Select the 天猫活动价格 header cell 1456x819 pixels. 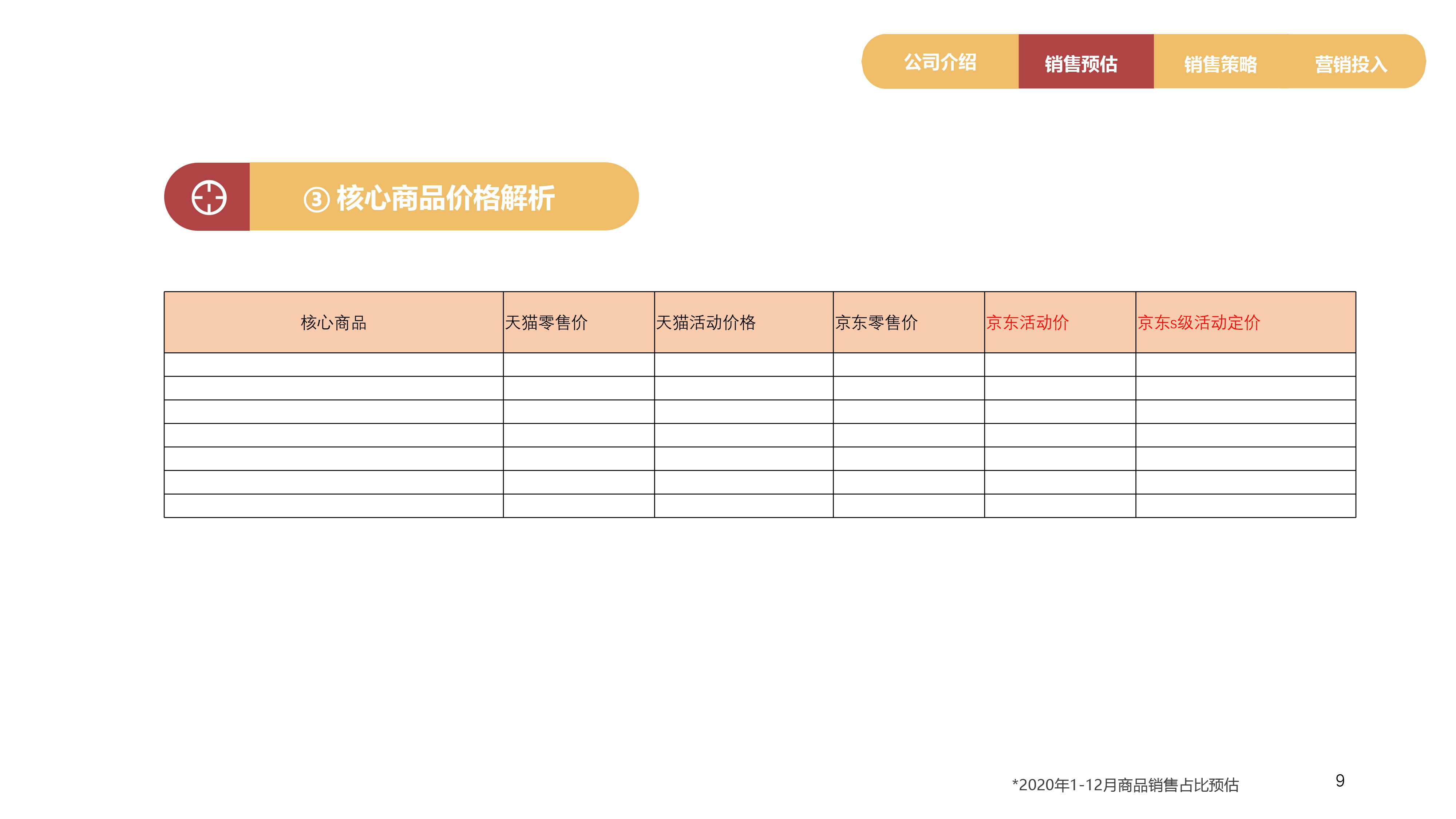pyautogui.click(x=743, y=322)
